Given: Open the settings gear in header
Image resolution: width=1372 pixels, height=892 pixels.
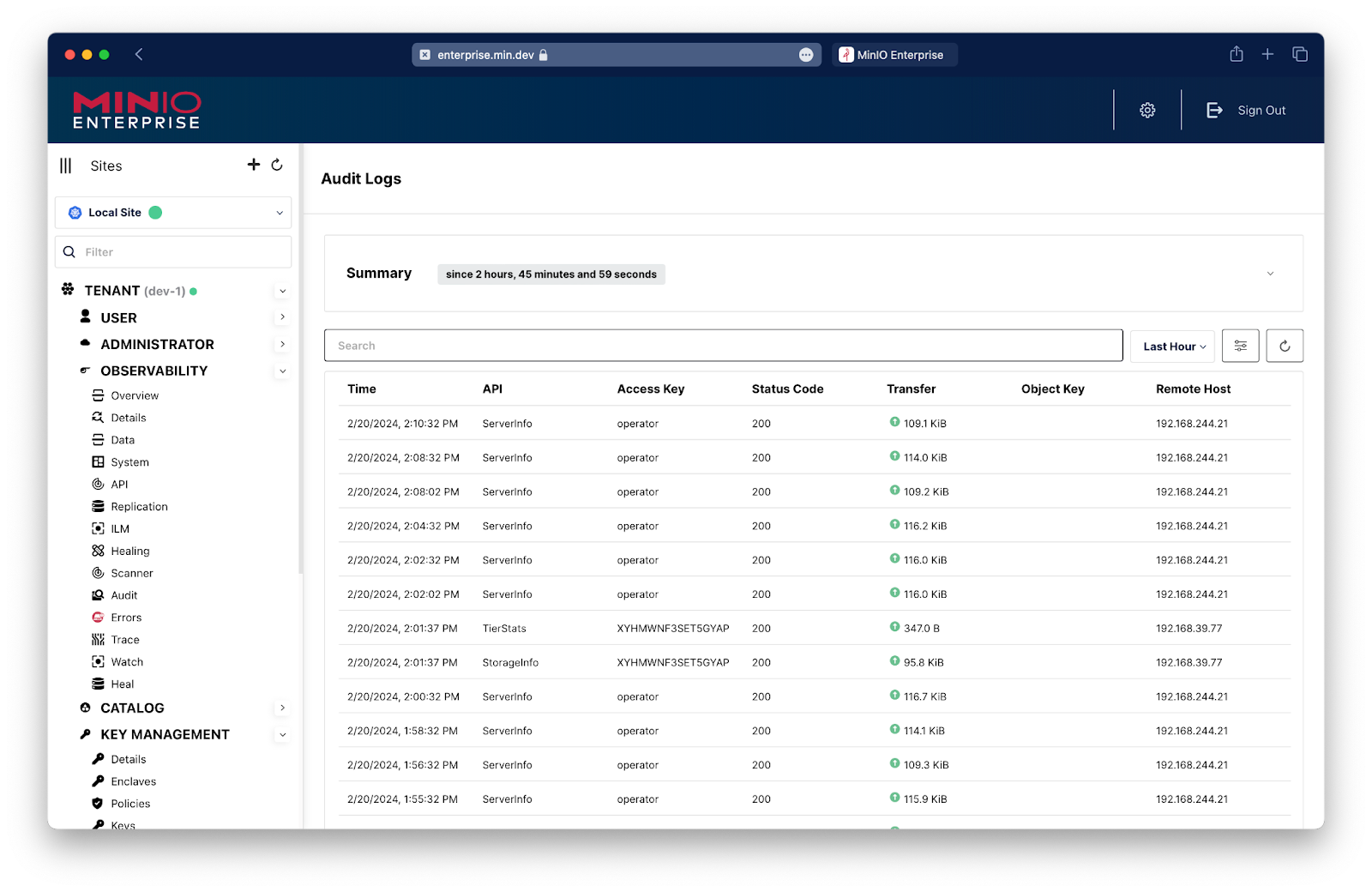Looking at the screenshot, I should (1147, 110).
